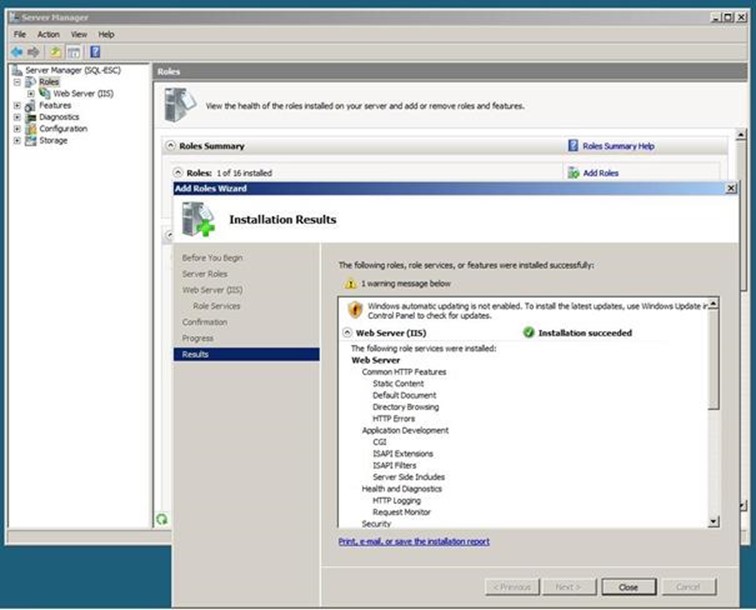This screenshot has width=756, height=610.
Task: Click the Up one level toolbar icon
Action: click(x=55, y=52)
